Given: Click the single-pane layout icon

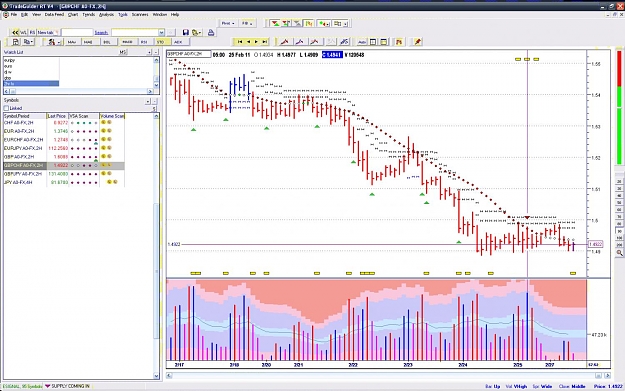Looking at the screenshot, I should (373, 41).
